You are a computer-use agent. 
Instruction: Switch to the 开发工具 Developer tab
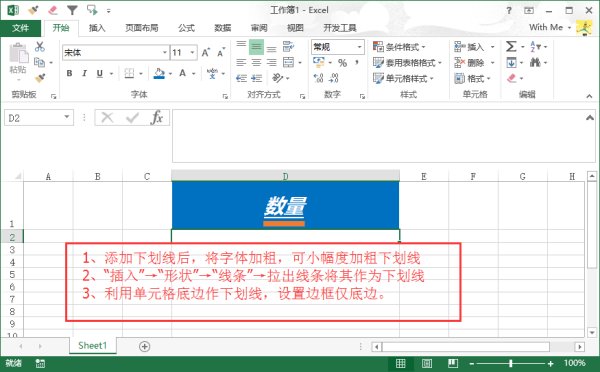[x=340, y=28]
